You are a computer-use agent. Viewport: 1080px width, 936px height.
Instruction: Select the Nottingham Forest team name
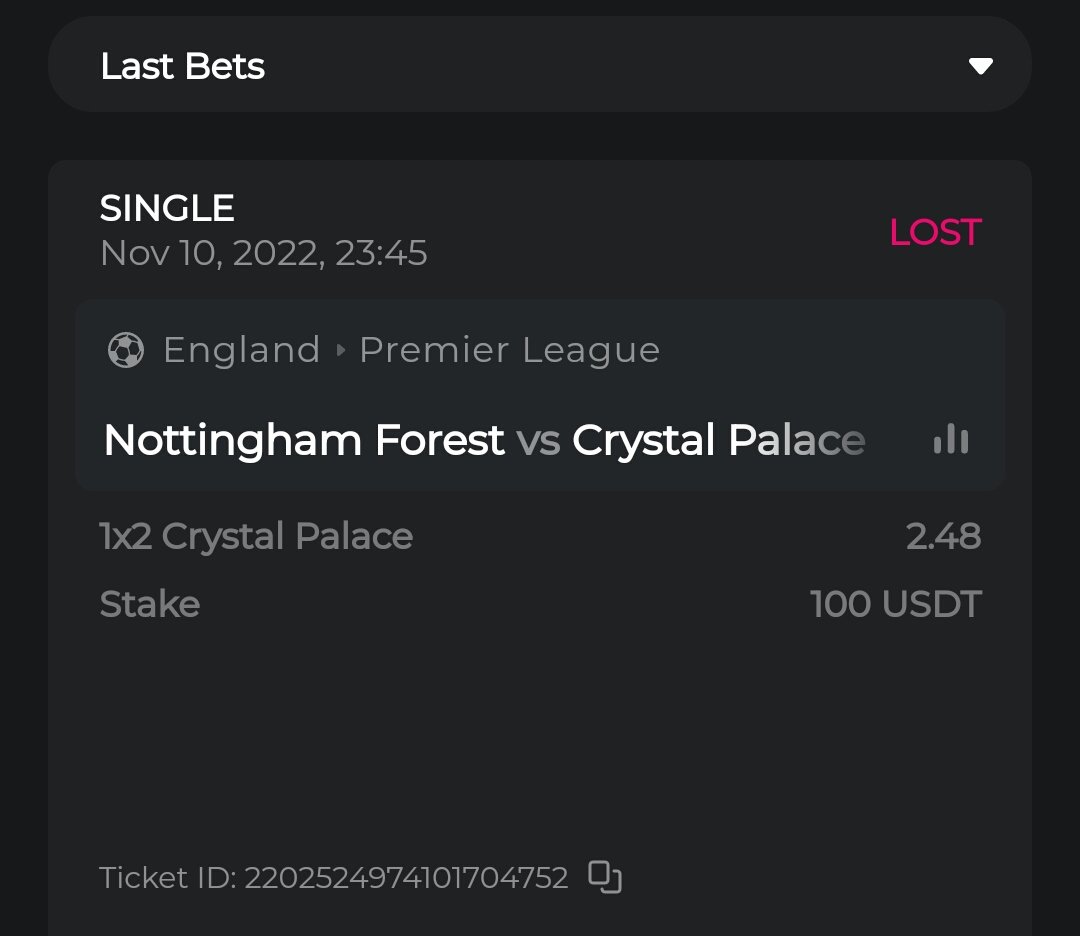(304, 441)
